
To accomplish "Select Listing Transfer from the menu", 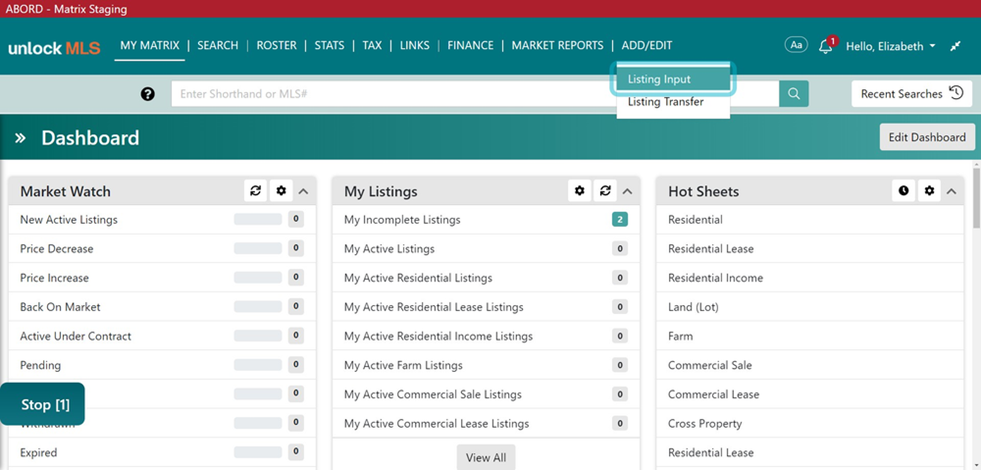I will [x=673, y=102].
